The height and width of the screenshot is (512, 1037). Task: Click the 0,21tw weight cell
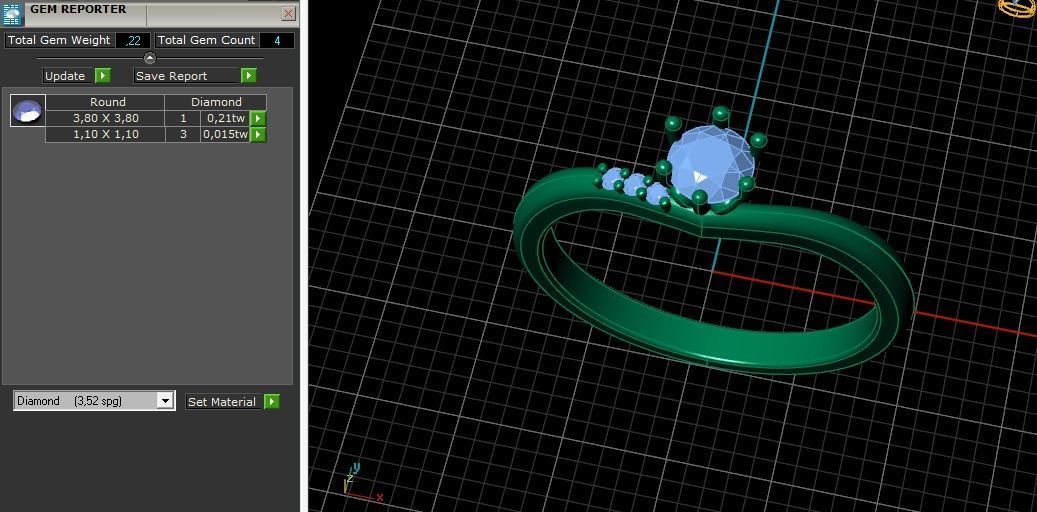(225, 118)
